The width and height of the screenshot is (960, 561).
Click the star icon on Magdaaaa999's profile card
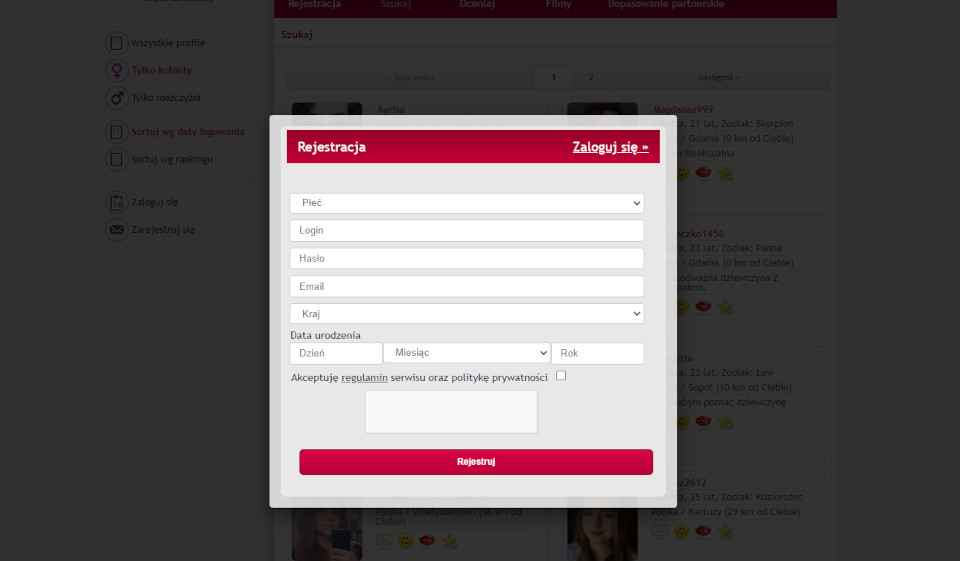point(726,174)
